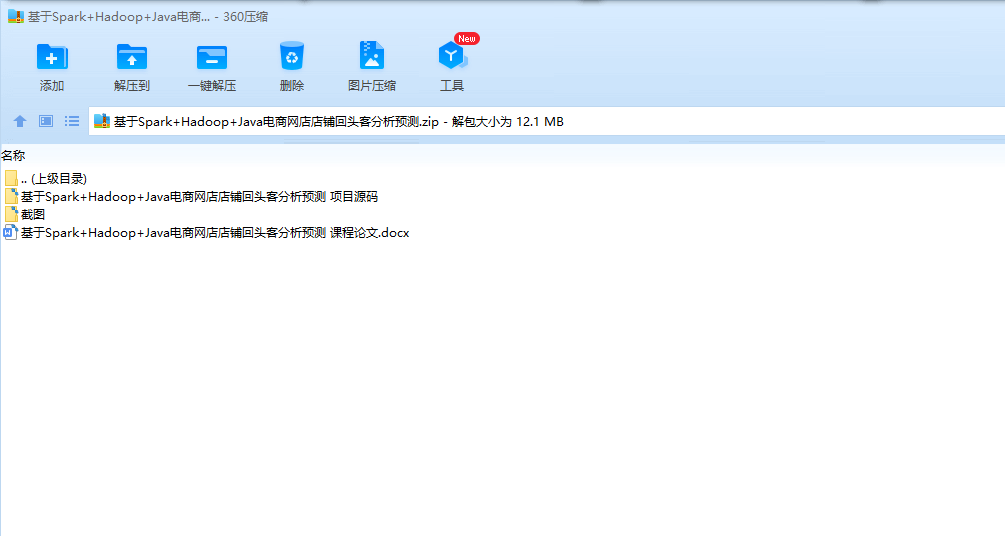The width and height of the screenshot is (1005, 536).
Task: Select the '.. (上级目录)' row text
Action: point(53,178)
